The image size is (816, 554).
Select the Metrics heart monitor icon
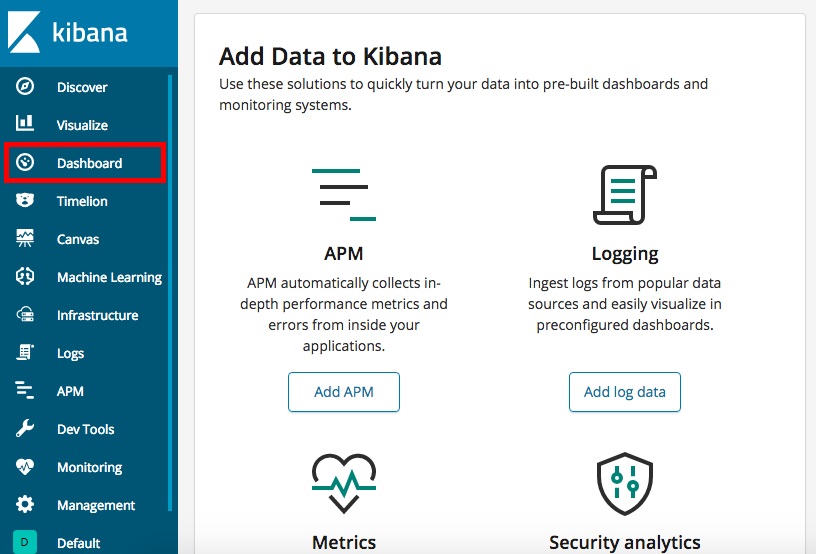coord(344,484)
